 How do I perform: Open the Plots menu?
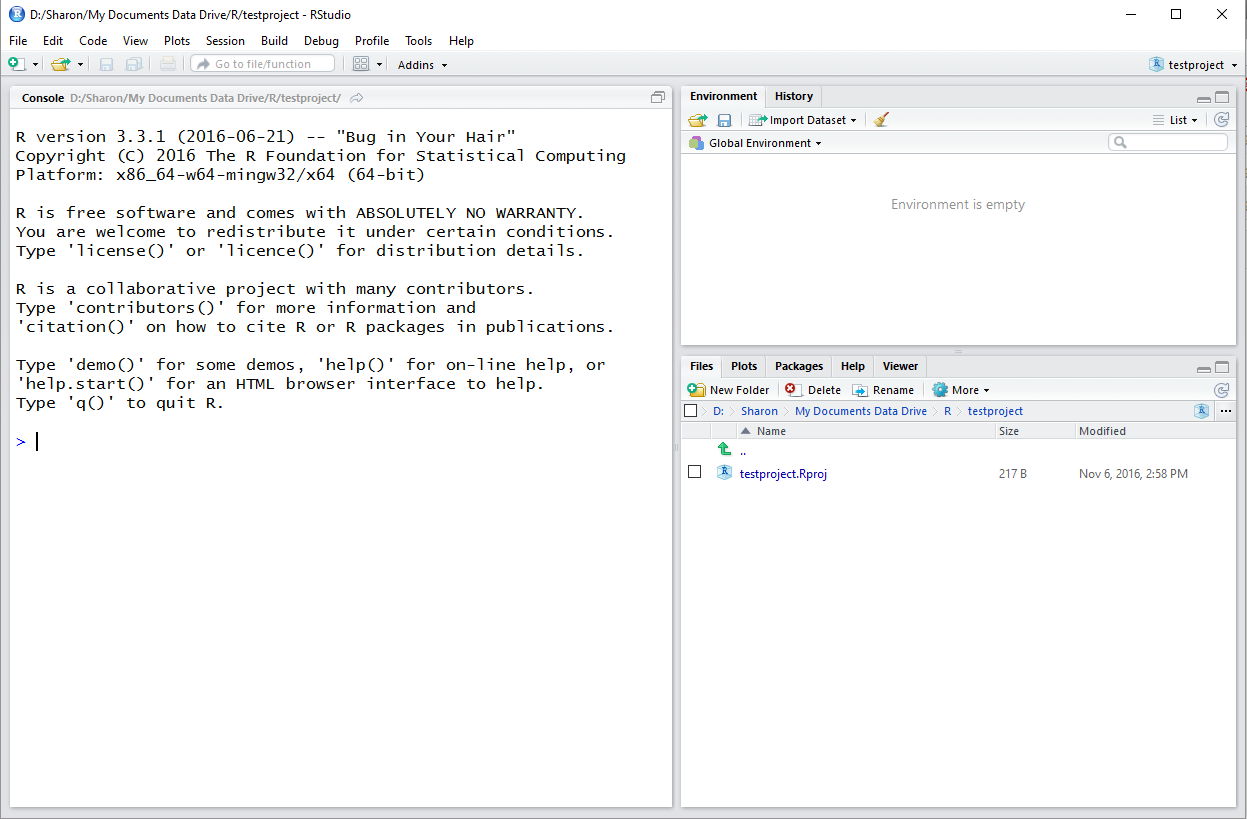[x=177, y=41]
